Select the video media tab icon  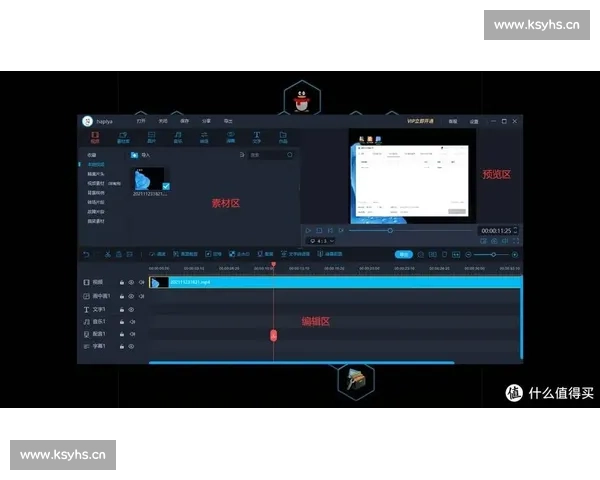coord(96,135)
